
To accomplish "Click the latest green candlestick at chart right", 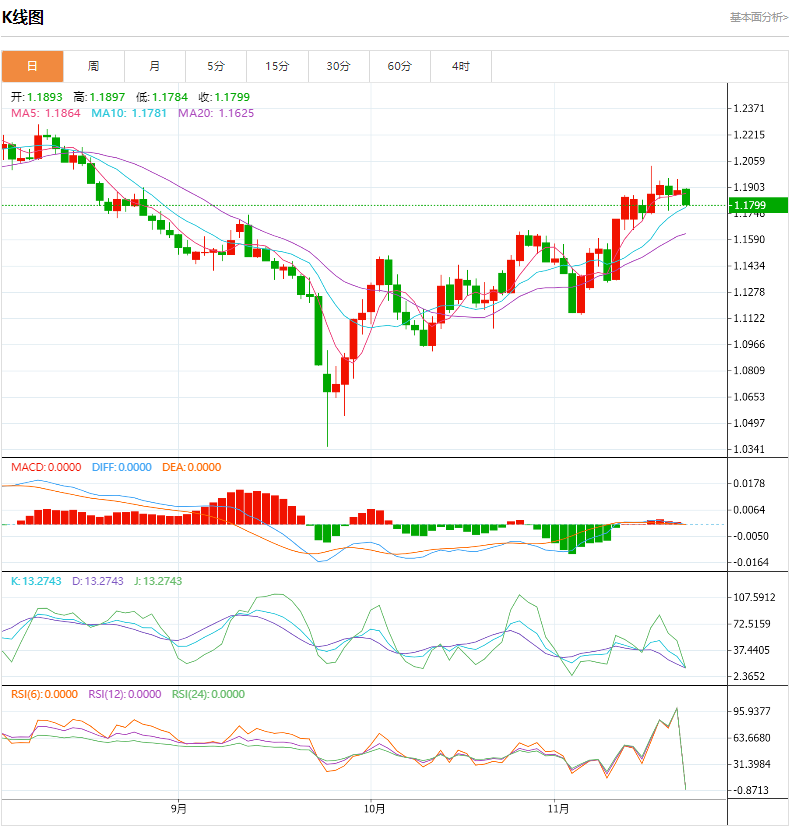I will coord(686,197).
